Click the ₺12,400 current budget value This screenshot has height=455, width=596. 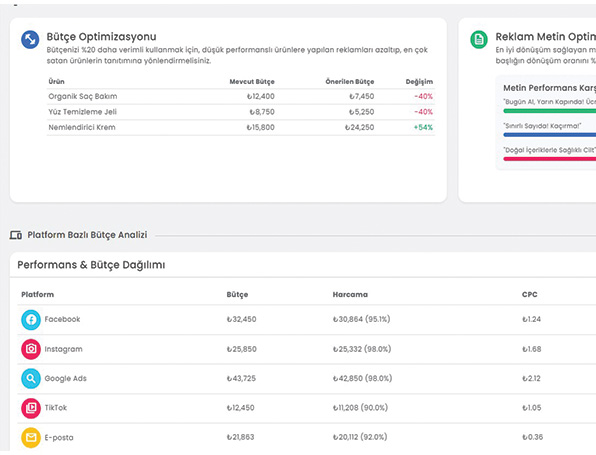261,97
